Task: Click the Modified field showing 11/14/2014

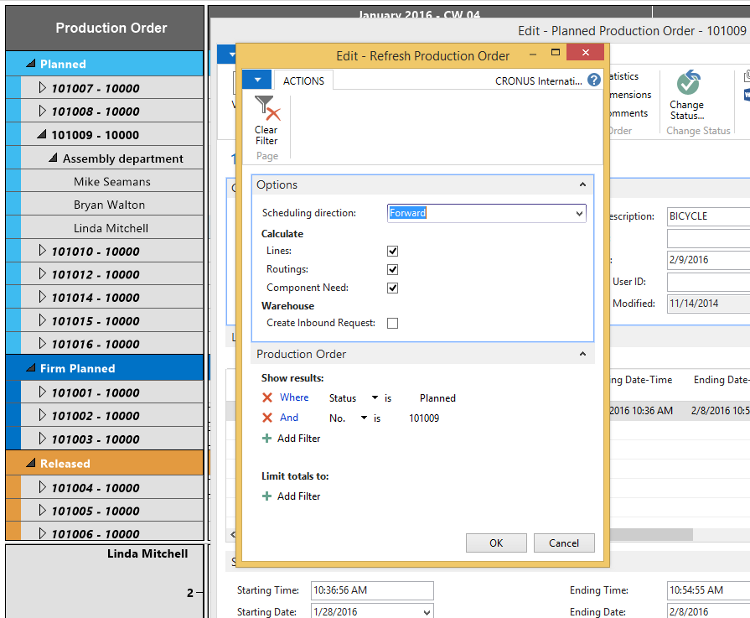Action: (x=708, y=303)
